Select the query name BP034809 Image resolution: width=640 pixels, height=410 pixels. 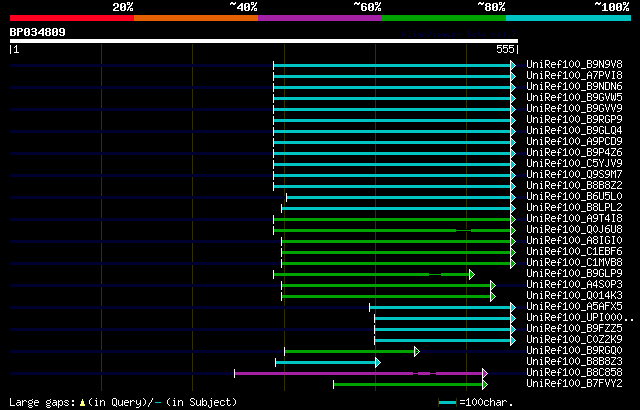[x=38, y=32]
